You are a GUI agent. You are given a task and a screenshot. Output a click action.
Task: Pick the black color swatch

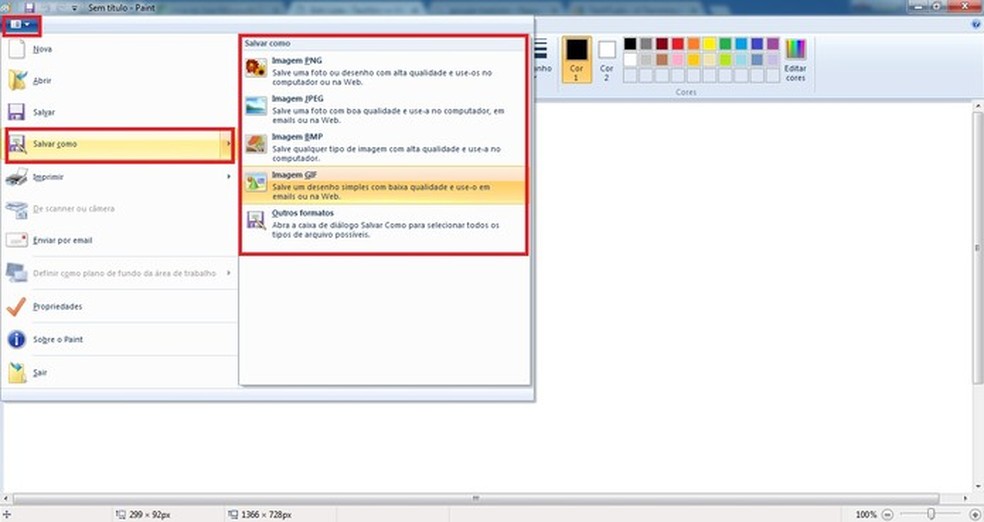point(630,43)
